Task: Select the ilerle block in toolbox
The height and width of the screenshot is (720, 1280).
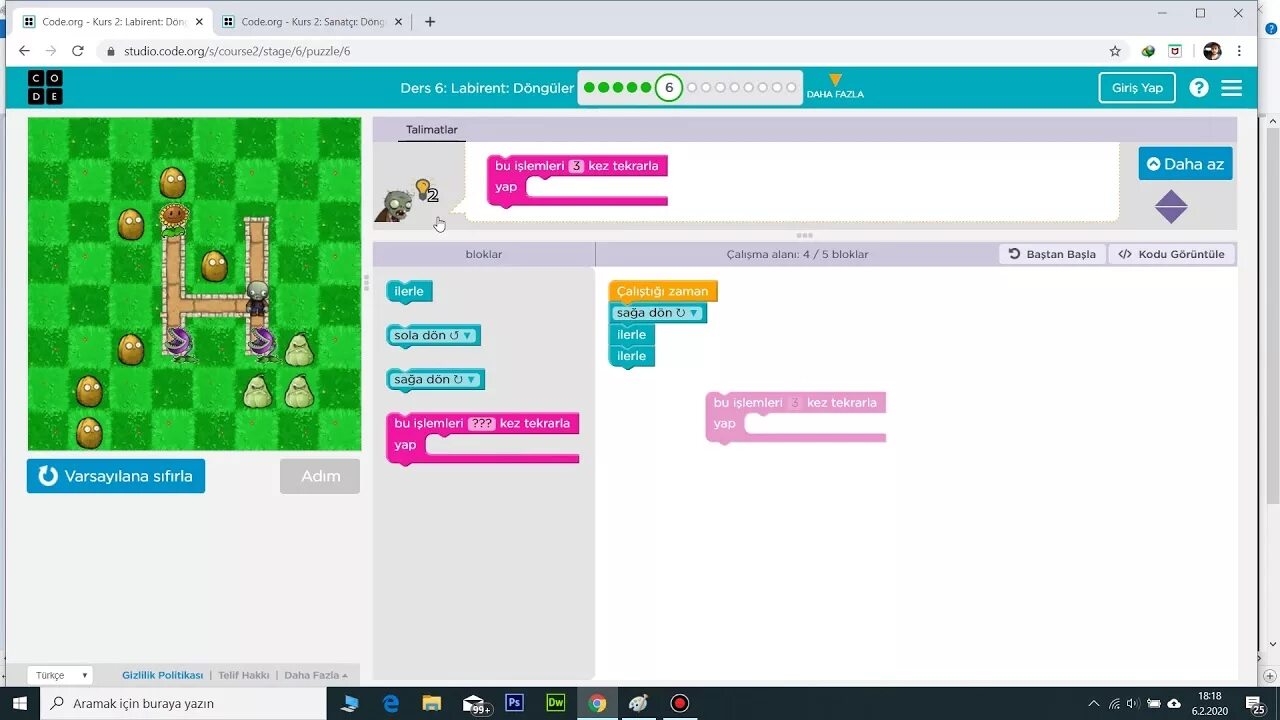Action: click(409, 292)
